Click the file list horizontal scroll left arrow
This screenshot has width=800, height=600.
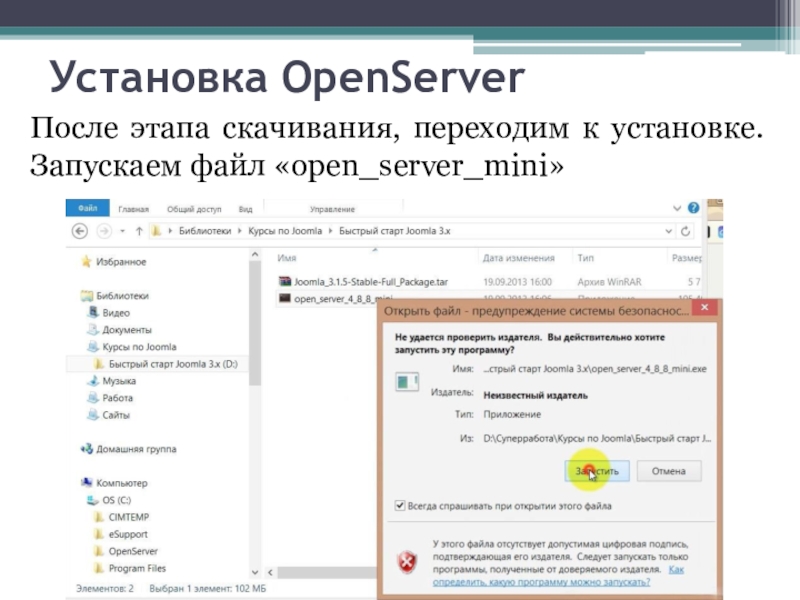(270, 572)
